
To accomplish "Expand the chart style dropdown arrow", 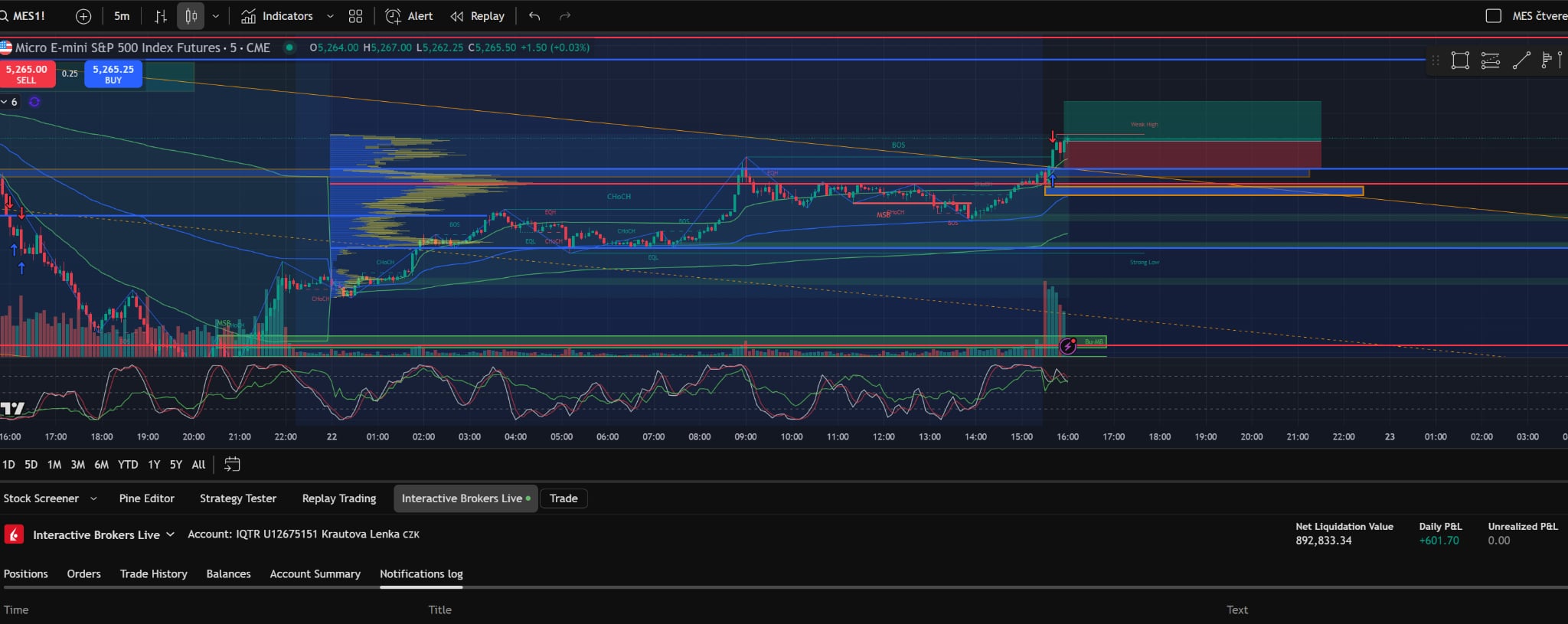I will (x=216, y=16).
